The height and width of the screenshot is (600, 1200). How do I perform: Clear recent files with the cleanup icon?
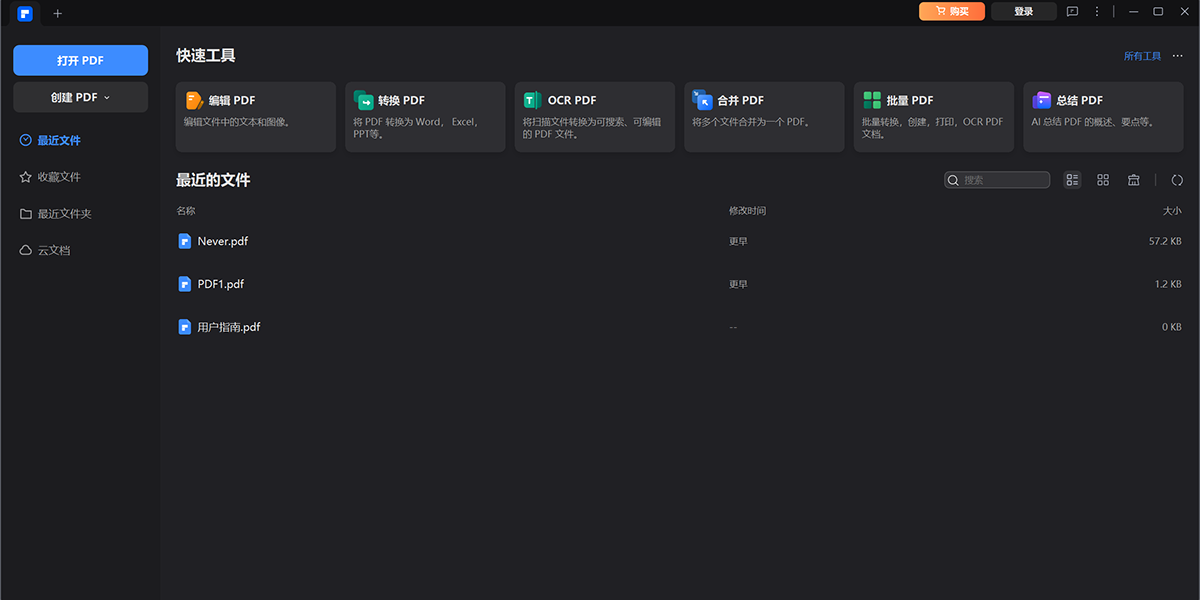pyautogui.click(x=1133, y=180)
